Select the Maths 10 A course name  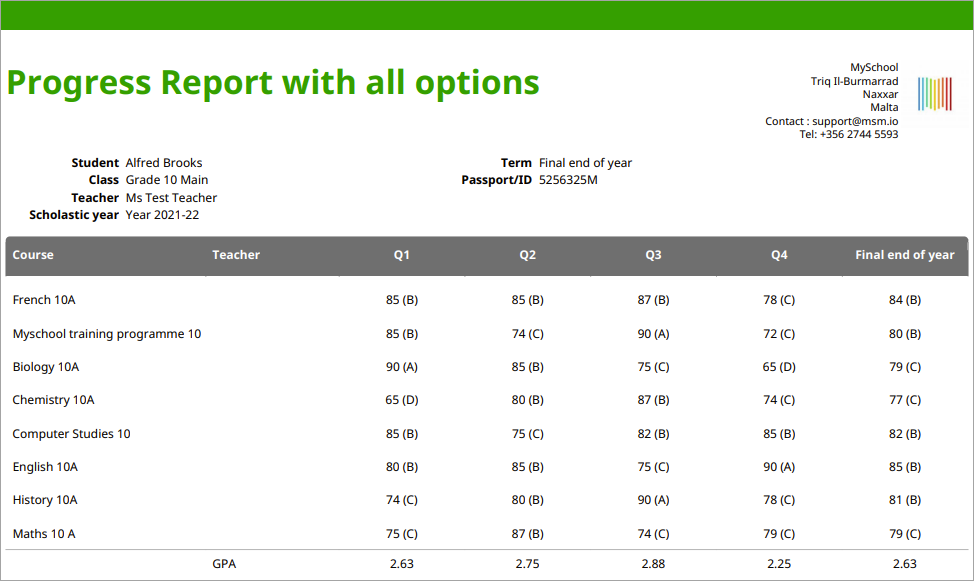(44, 534)
